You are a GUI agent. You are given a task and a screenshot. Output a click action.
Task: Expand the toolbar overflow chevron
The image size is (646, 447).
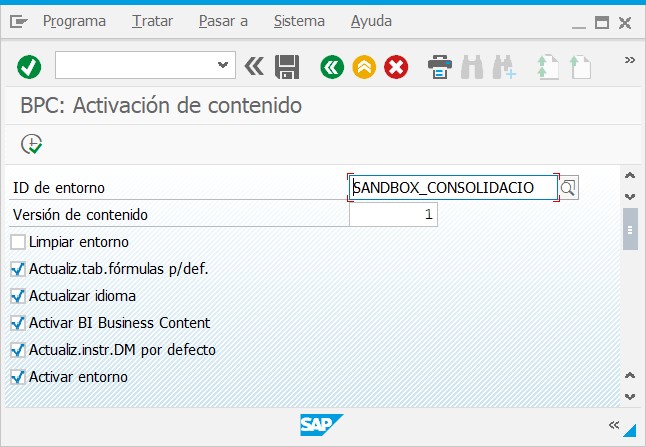coord(630,61)
